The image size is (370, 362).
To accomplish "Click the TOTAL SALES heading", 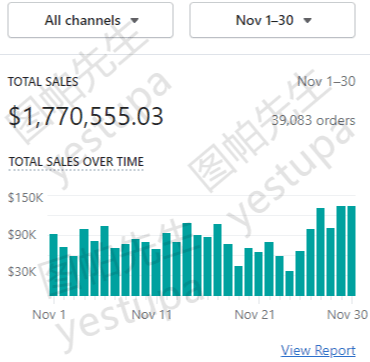I will pyautogui.click(x=43, y=82).
